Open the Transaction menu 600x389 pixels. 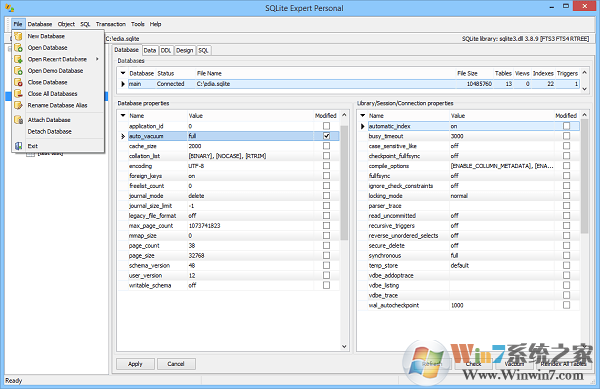tap(111, 24)
